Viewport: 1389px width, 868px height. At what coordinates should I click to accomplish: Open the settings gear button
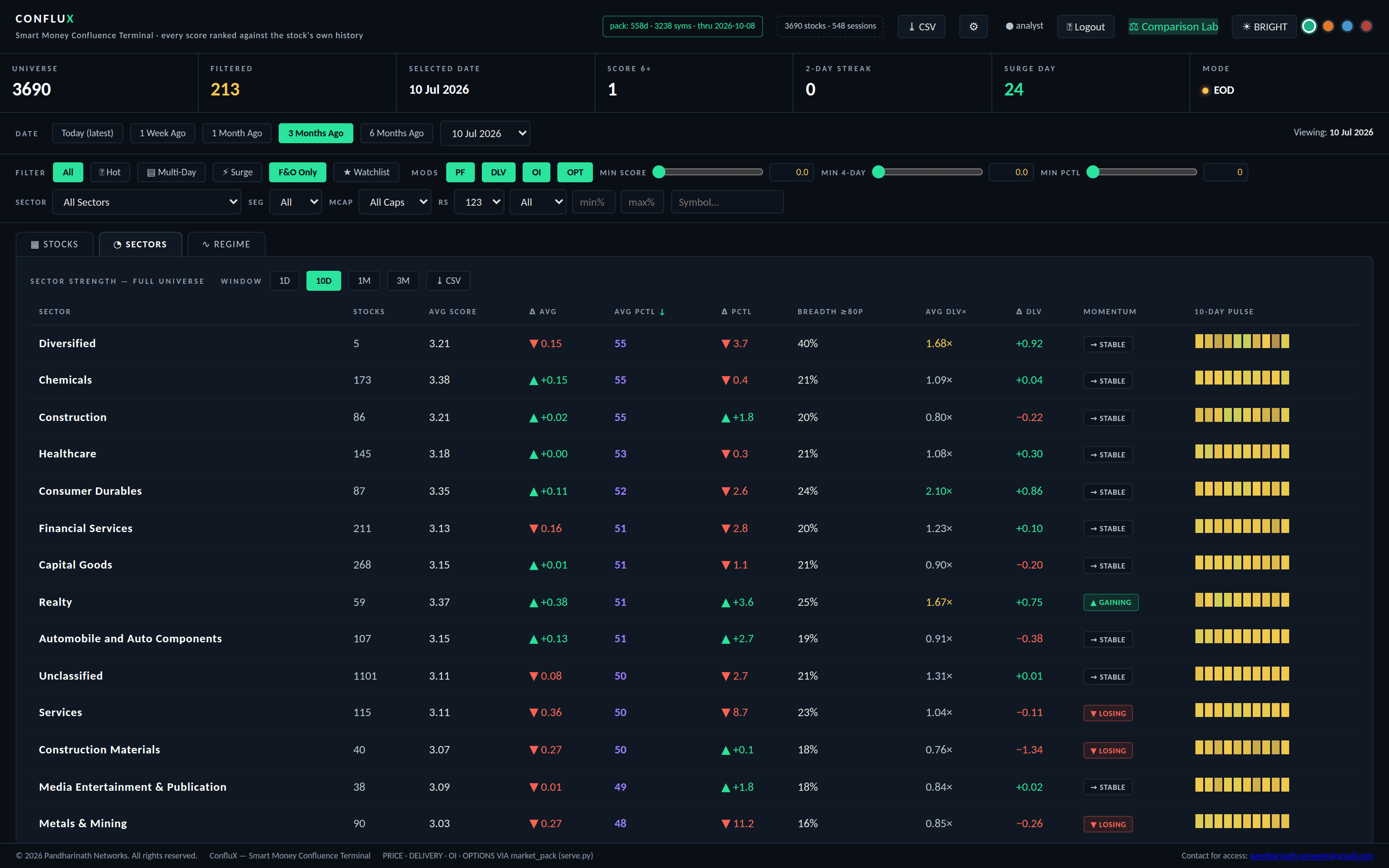click(973, 26)
